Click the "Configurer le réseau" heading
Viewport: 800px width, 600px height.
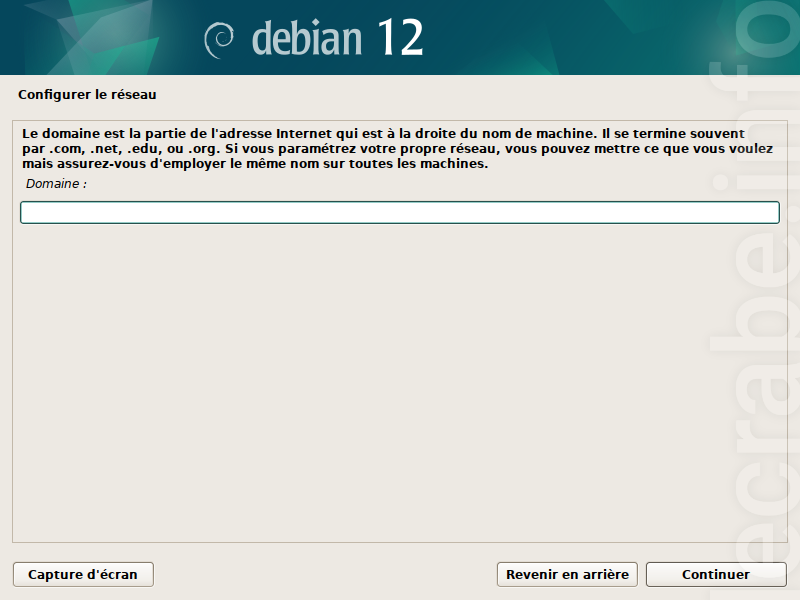[x=87, y=95]
